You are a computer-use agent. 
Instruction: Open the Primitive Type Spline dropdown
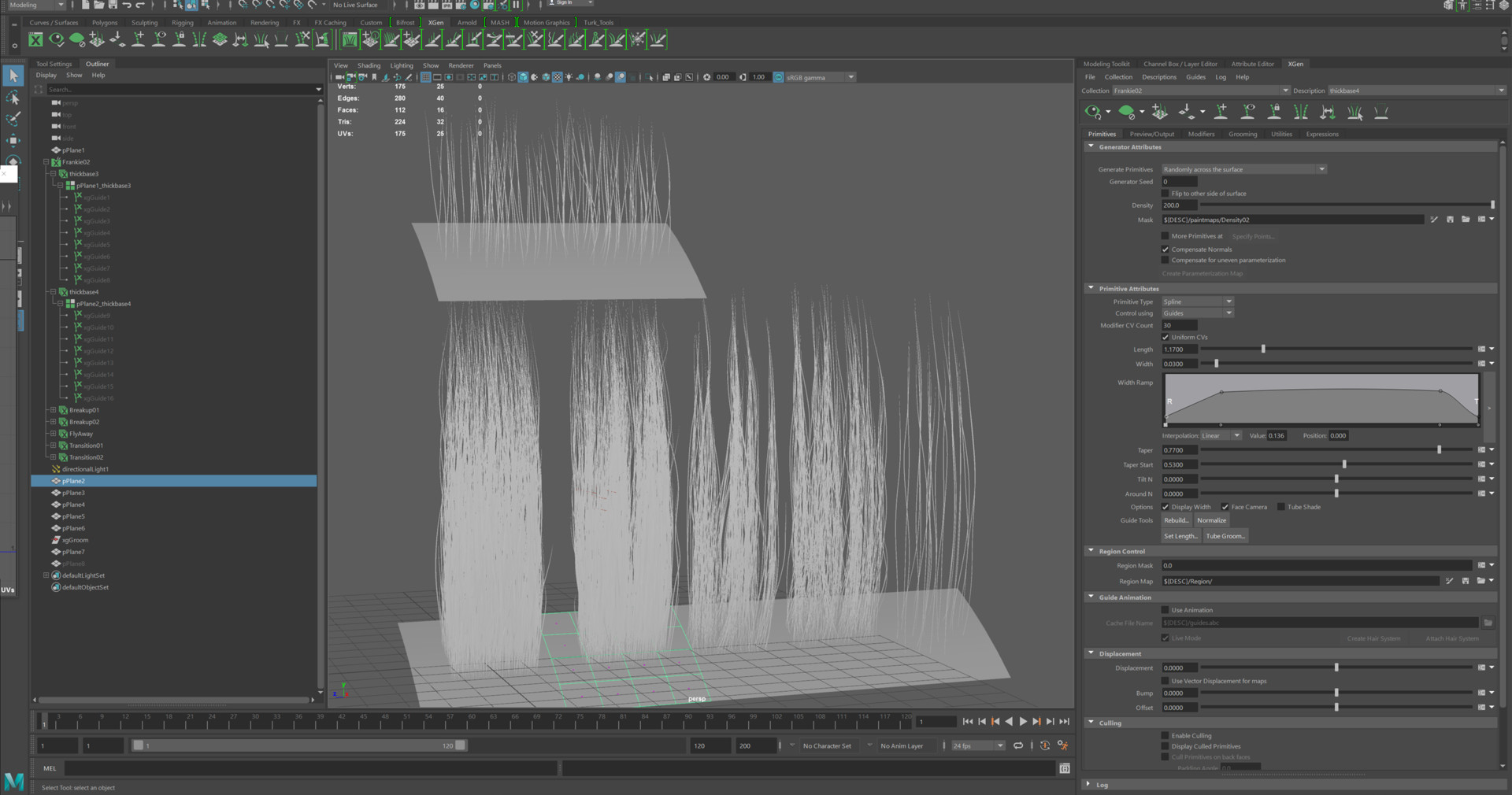(x=1197, y=301)
